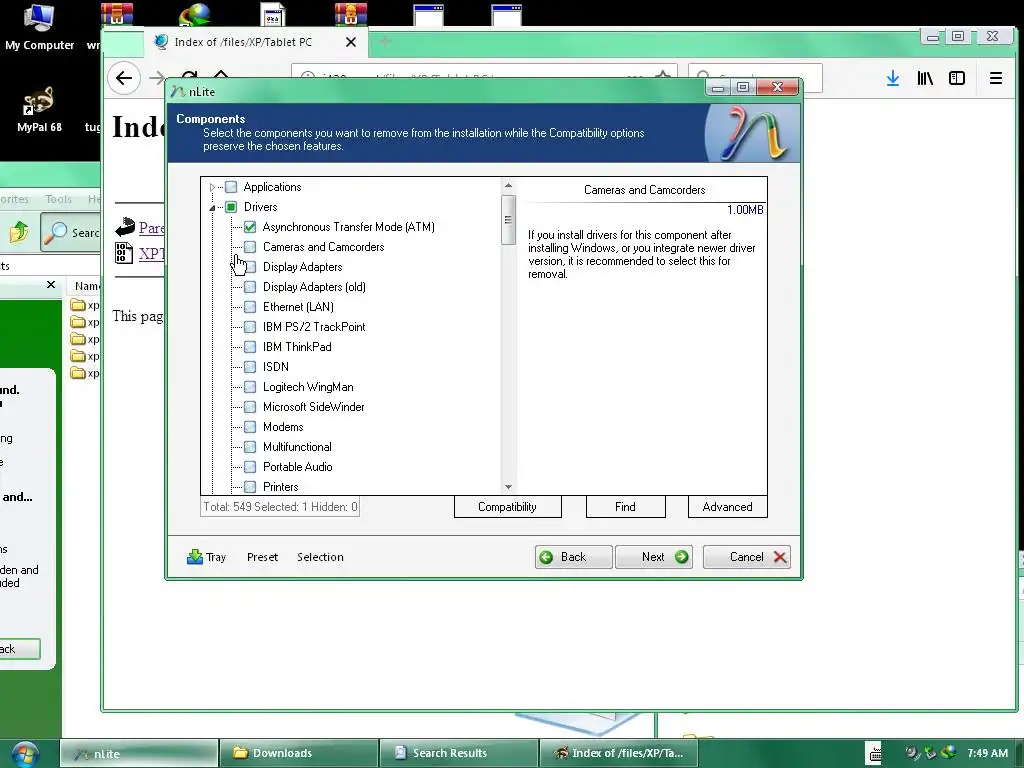The image size is (1024, 768).
Task: Check the Display Adapters (old) box
Action: (249, 287)
